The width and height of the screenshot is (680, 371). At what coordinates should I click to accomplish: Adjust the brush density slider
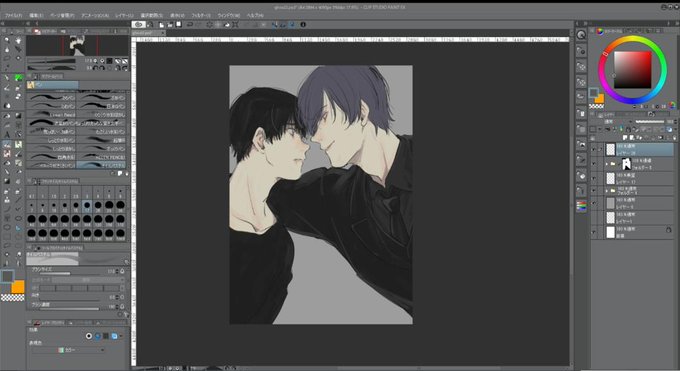[69, 309]
